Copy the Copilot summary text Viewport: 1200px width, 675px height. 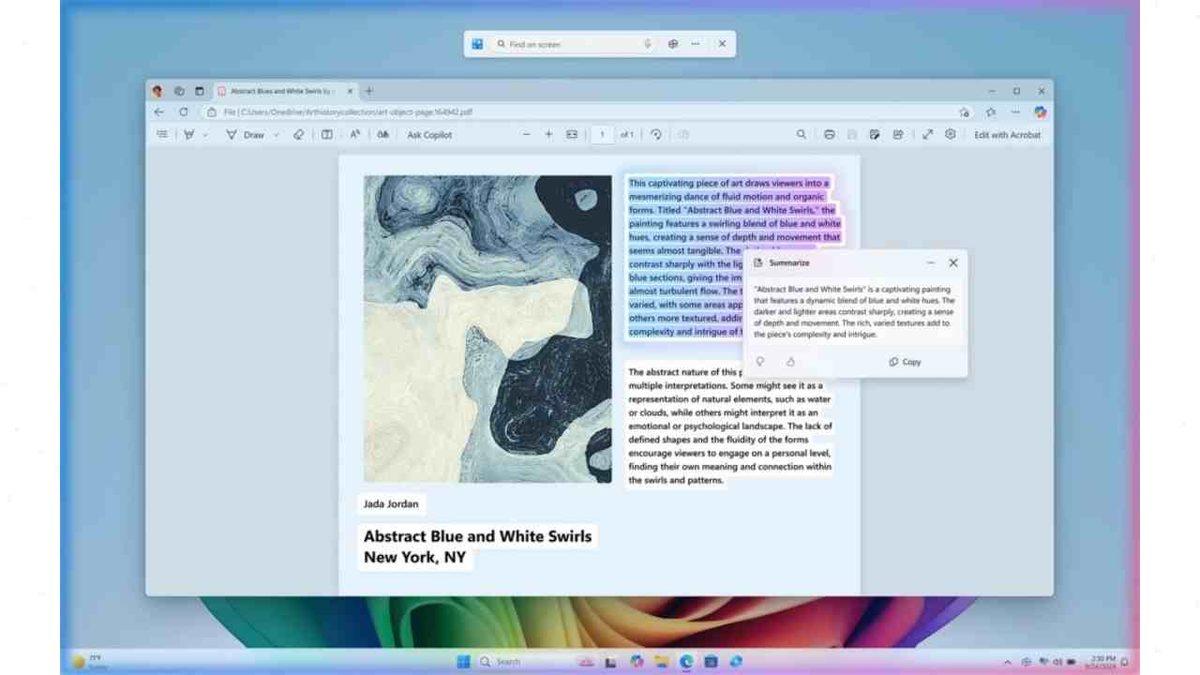pos(903,362)
